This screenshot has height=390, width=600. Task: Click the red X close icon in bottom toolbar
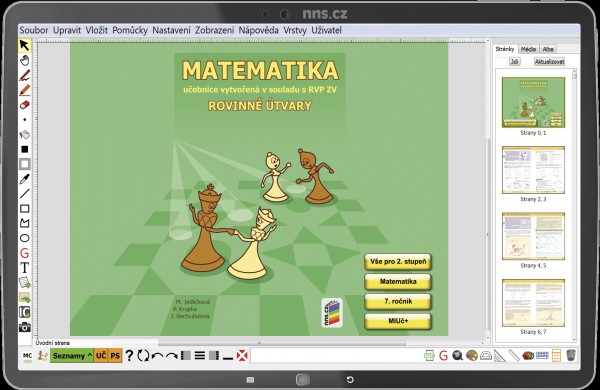[242, 356]
